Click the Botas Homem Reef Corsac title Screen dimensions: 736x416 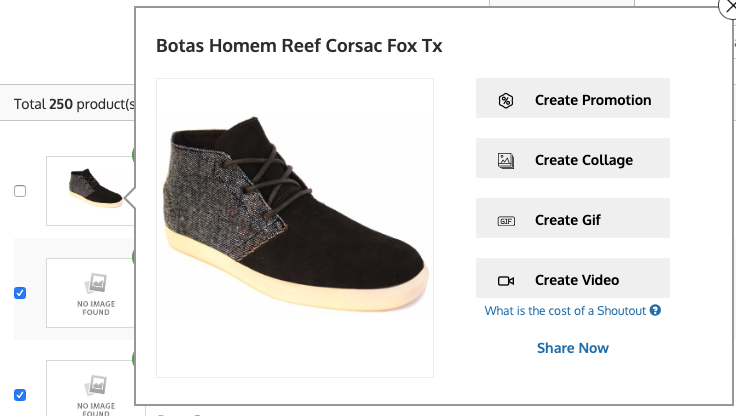(299, 46)
